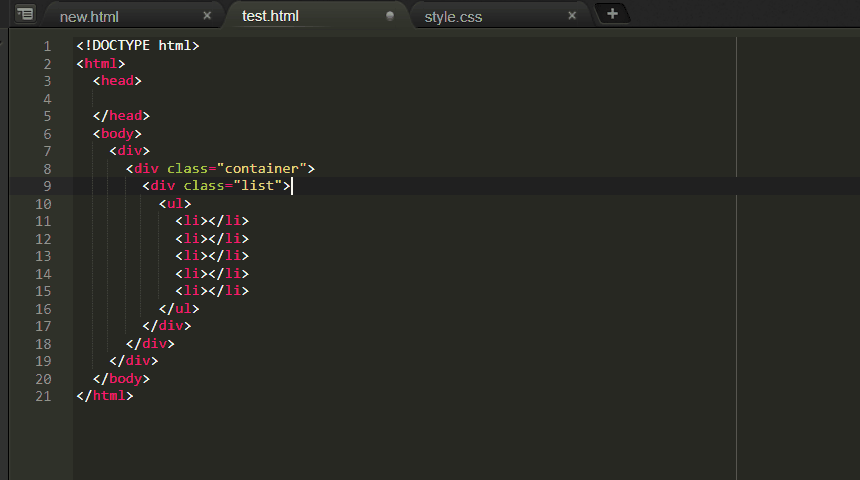Click the closing '</head>' tag
The image size is (860, 480).
click(121, 116)
